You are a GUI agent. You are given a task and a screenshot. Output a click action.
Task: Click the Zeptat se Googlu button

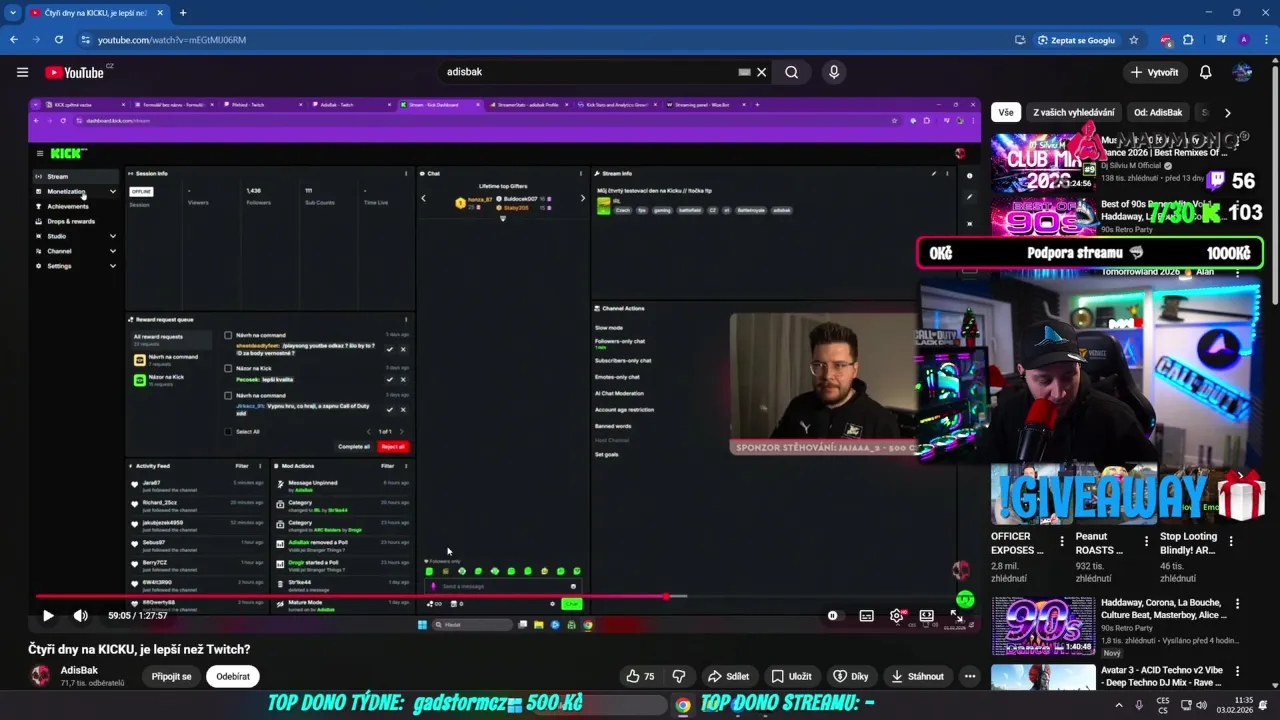point(1077,40)
